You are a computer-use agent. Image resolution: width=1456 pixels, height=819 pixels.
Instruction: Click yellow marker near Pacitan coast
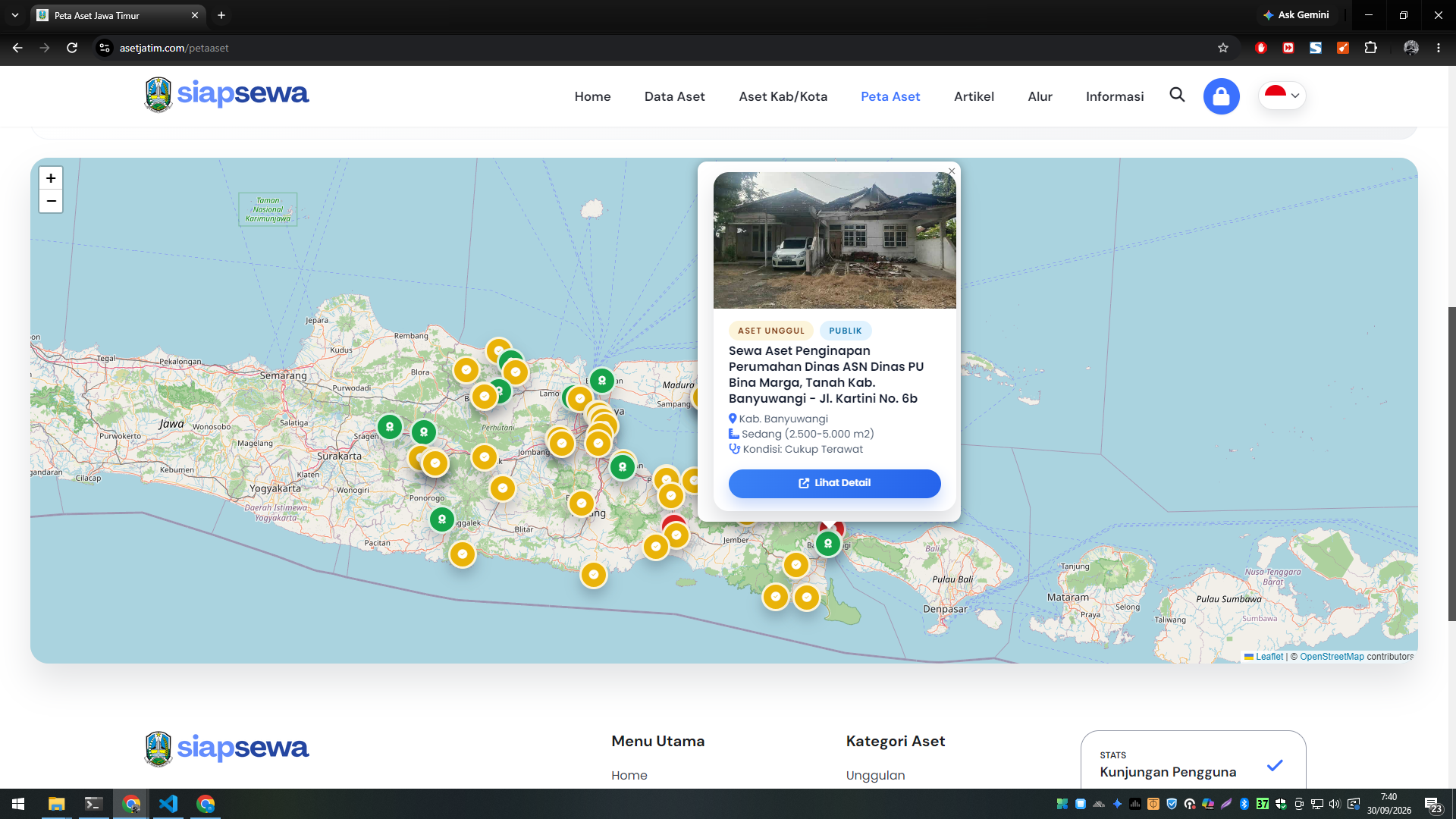coord(463,554)
